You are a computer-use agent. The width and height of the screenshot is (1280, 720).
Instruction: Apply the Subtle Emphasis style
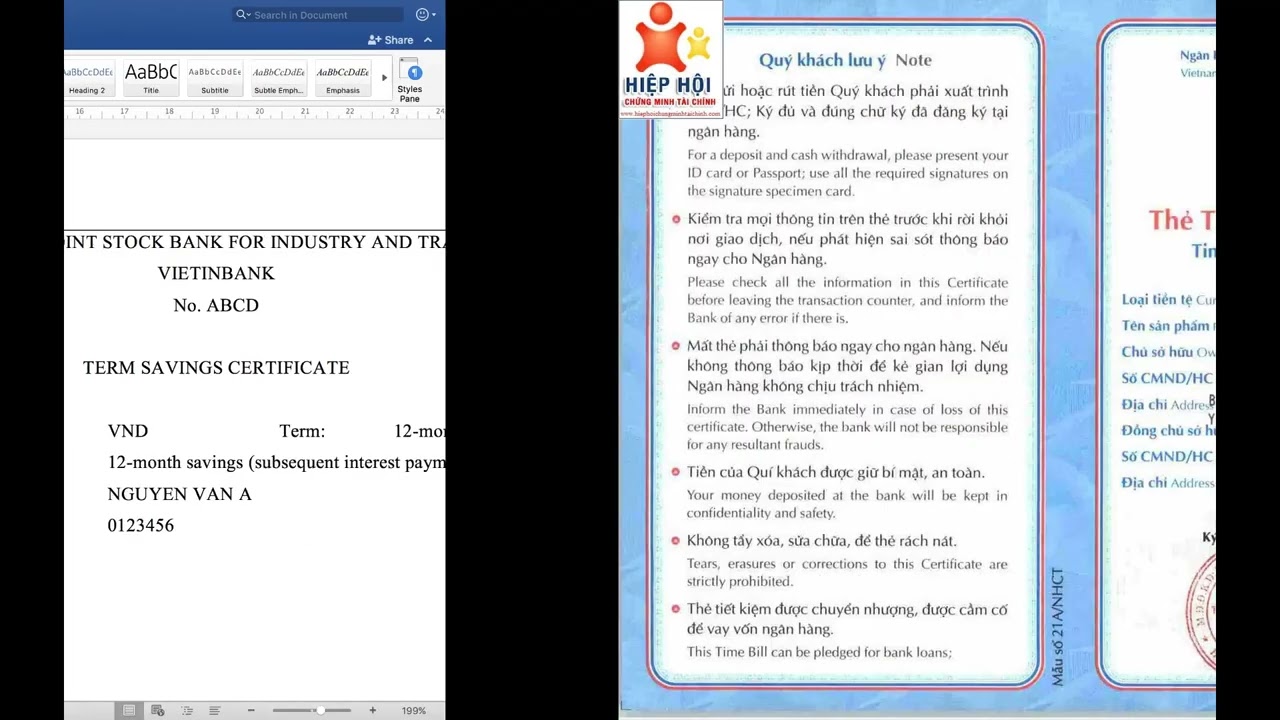pyautogui.click(x=279, y=79)
